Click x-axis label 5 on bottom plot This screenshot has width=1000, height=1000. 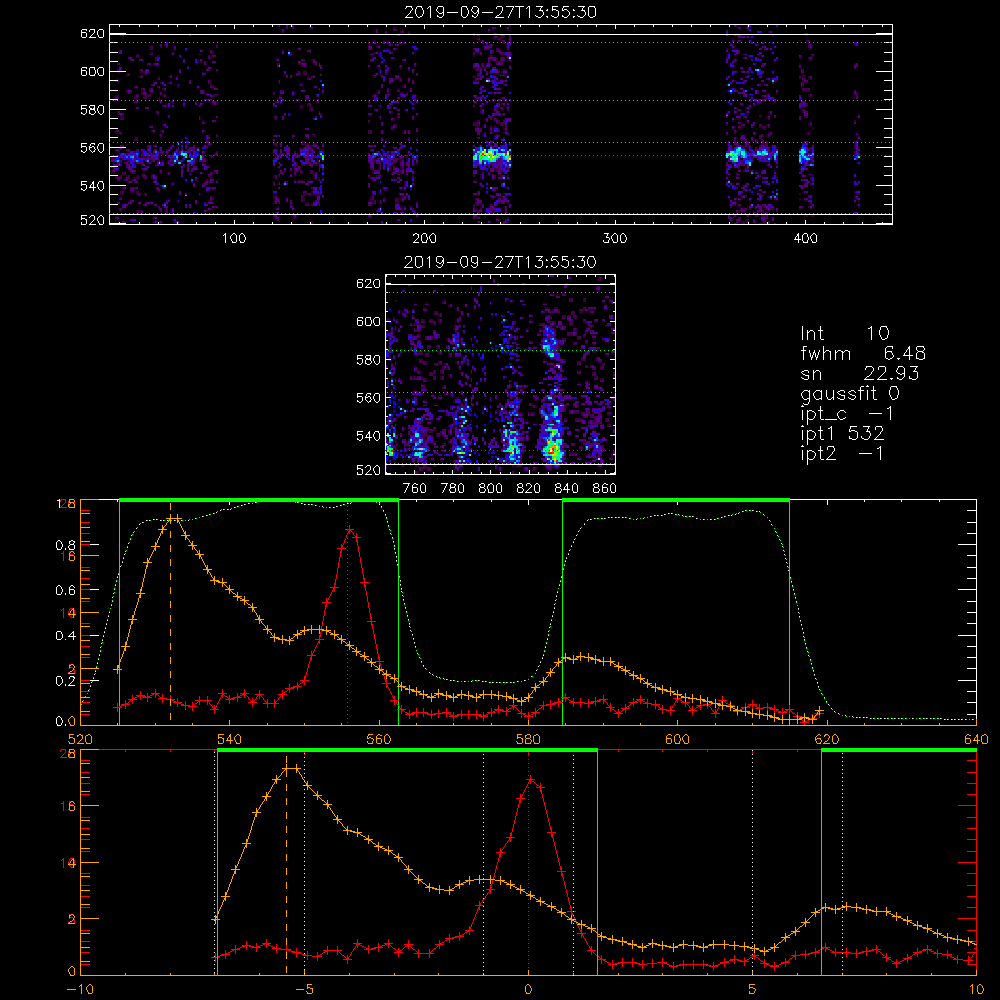click(x=753, y=989)
